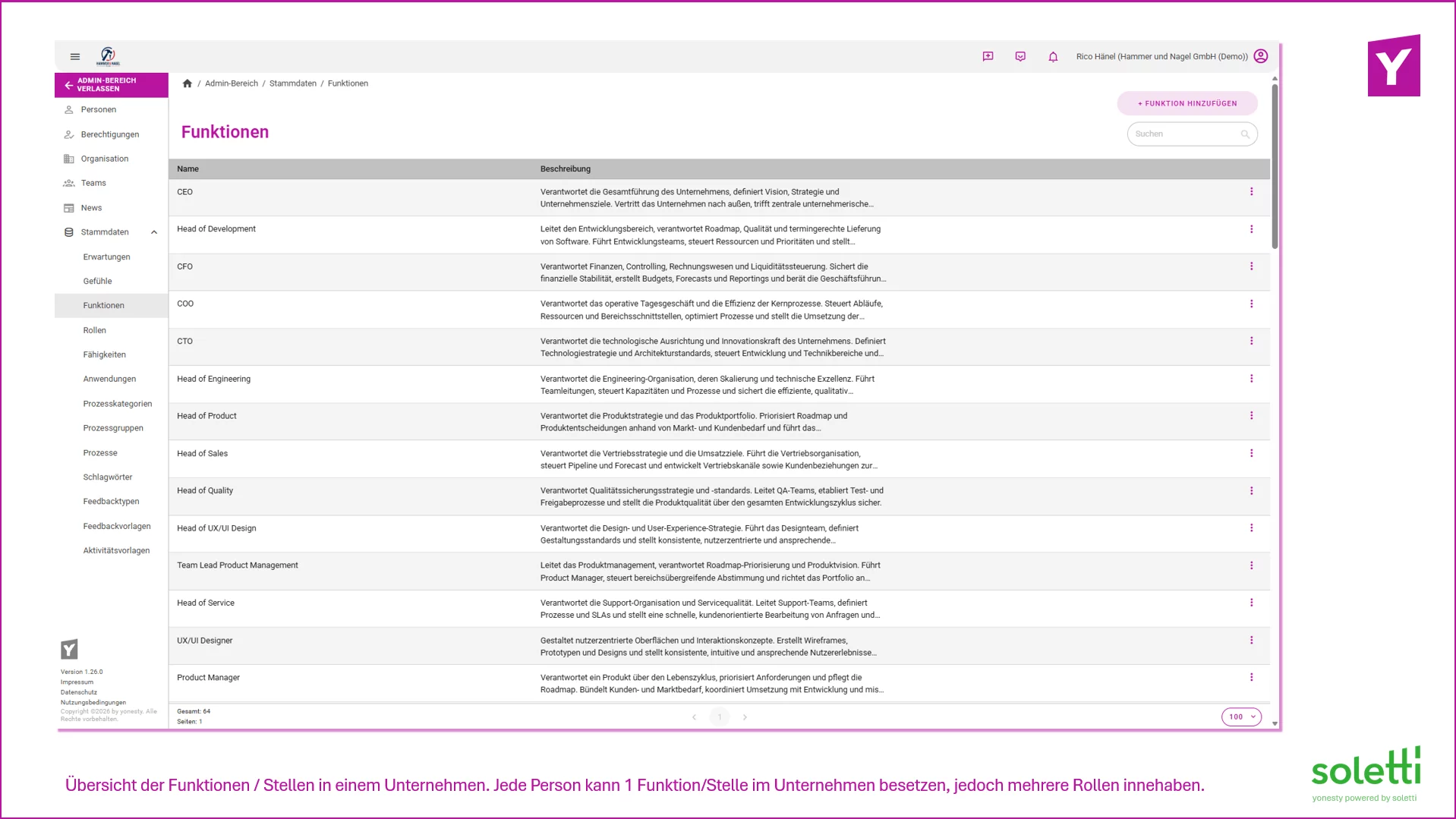Open the three-dot menu for Head of Development

tap(1251, 229)
